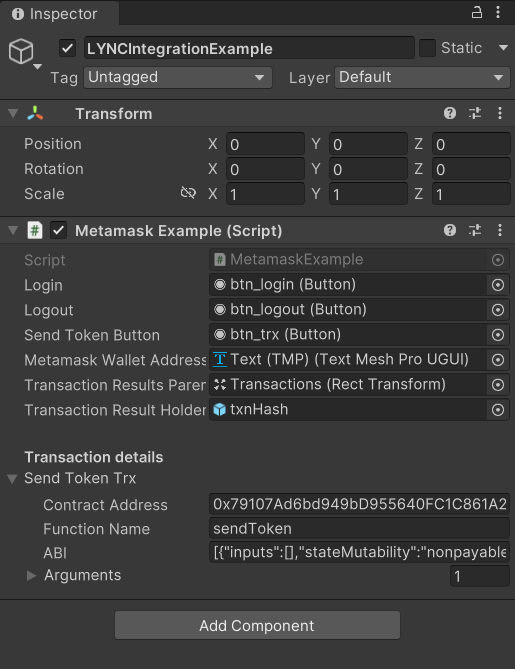Toggle constrained proportions link icon on Scale
515x669 pixels.
point(188,193)
